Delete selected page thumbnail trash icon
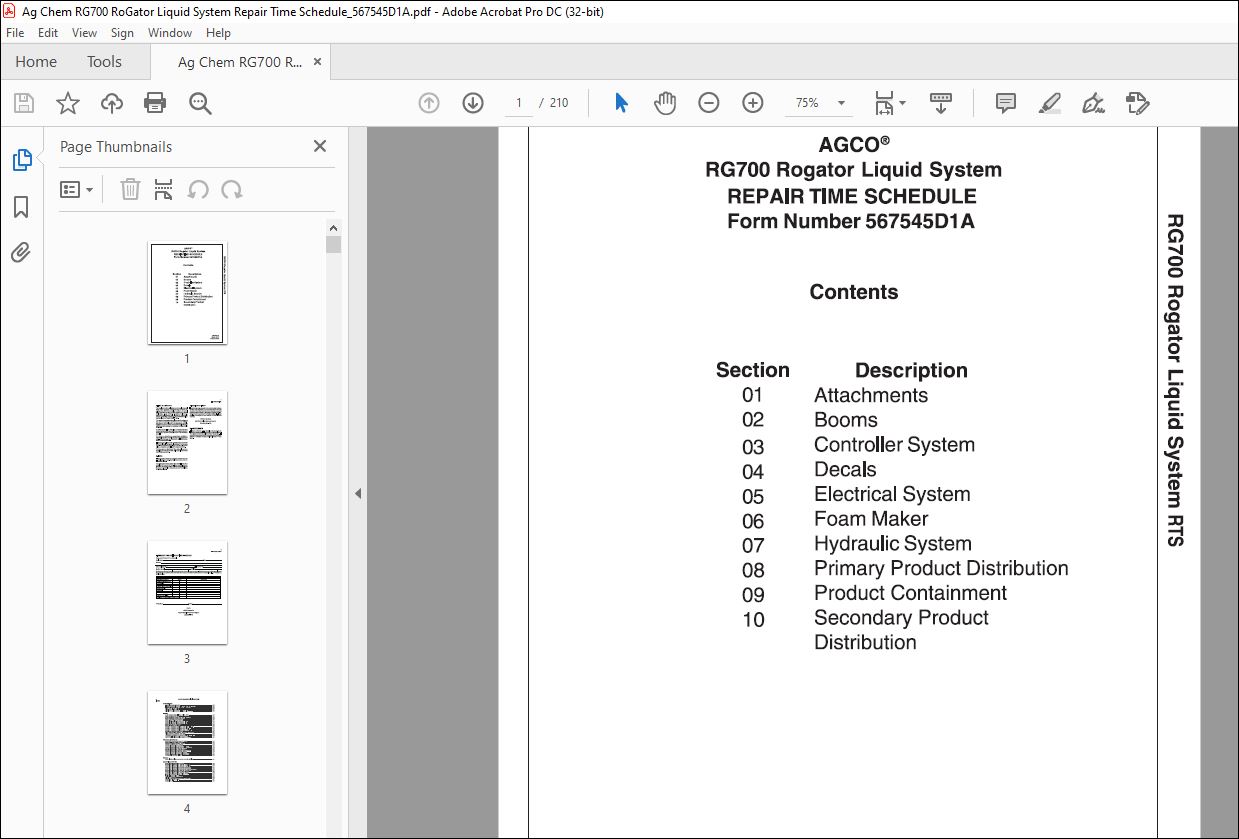The image size is (1239, 839). tap(130, 190)
